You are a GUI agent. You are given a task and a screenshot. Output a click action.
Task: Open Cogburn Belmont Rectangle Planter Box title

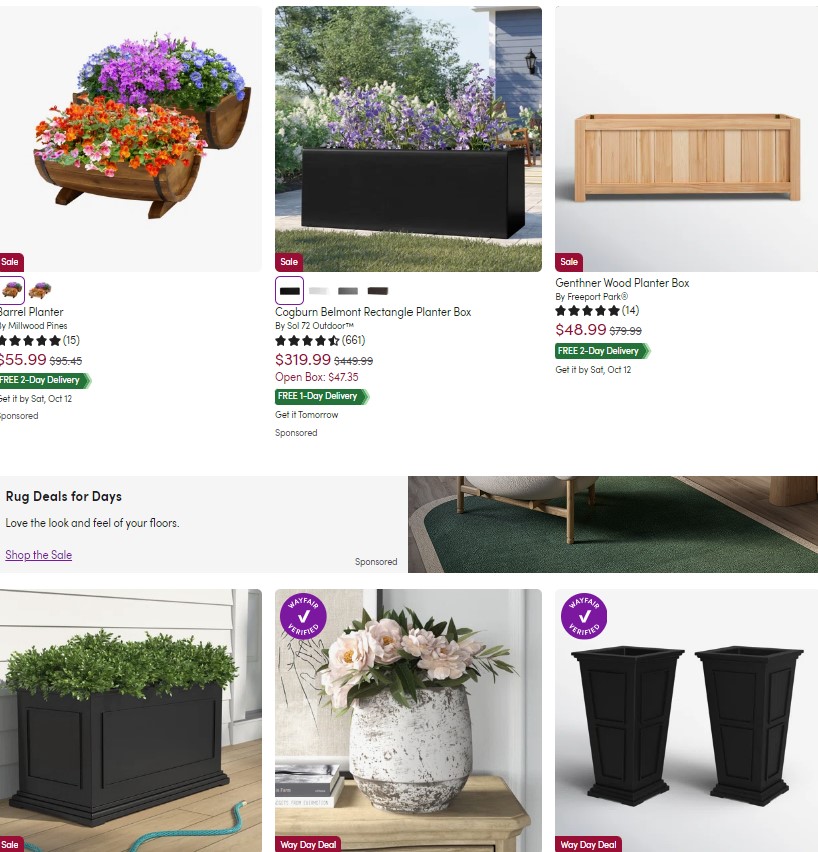point(373,312)
